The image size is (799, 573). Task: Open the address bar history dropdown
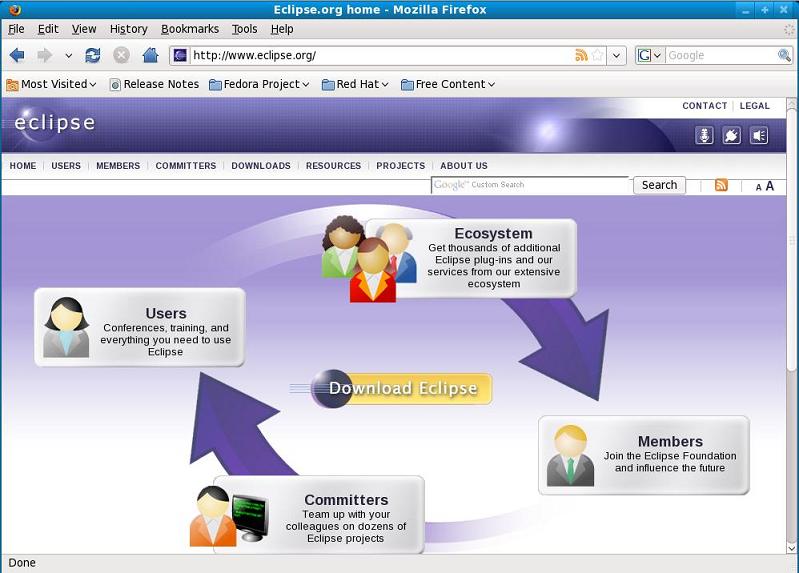pos(617,55)
